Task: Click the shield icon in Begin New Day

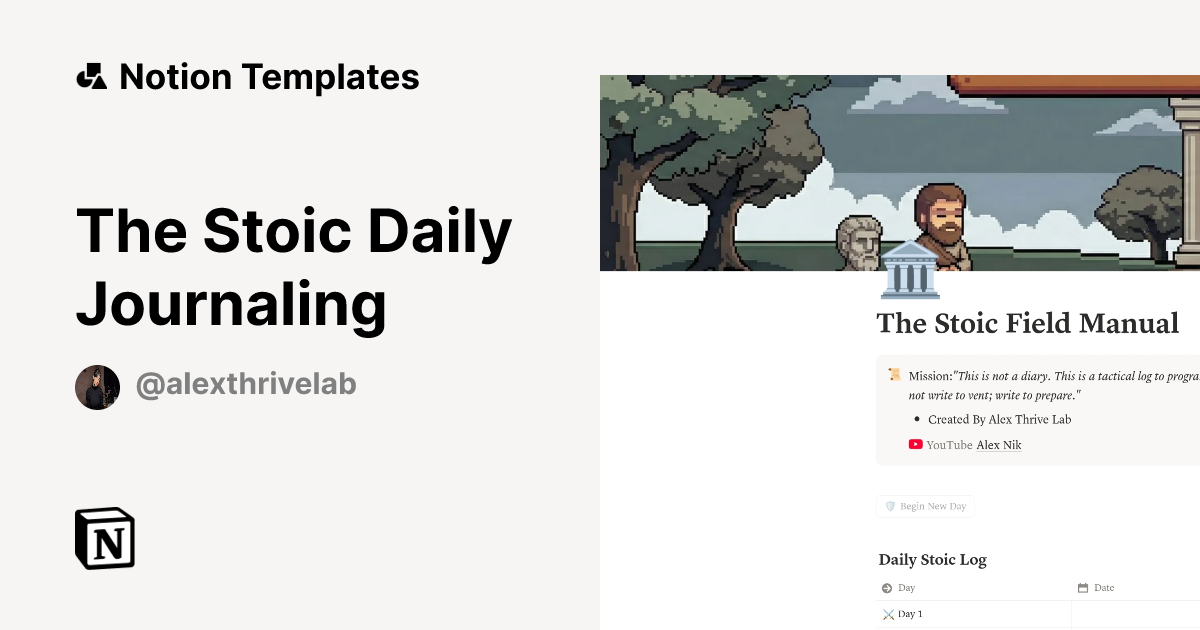Action: pos(890,506)
